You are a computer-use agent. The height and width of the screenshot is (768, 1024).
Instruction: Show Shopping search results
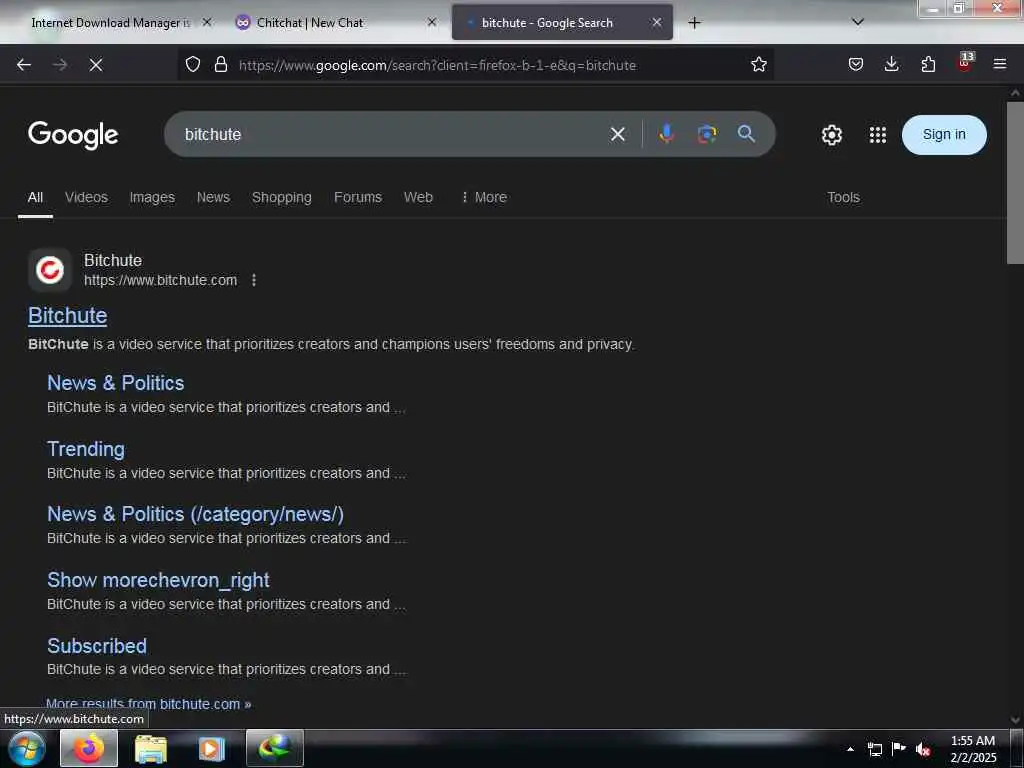tap(281, 197)
